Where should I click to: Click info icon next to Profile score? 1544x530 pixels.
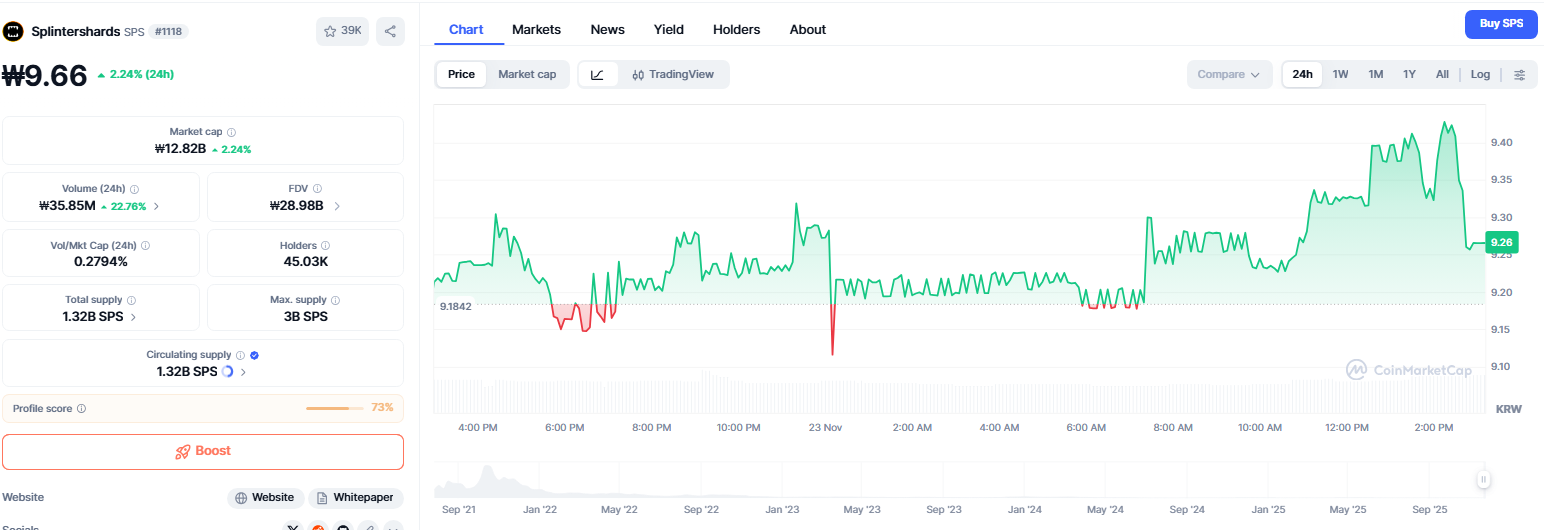tap(81, 408)
